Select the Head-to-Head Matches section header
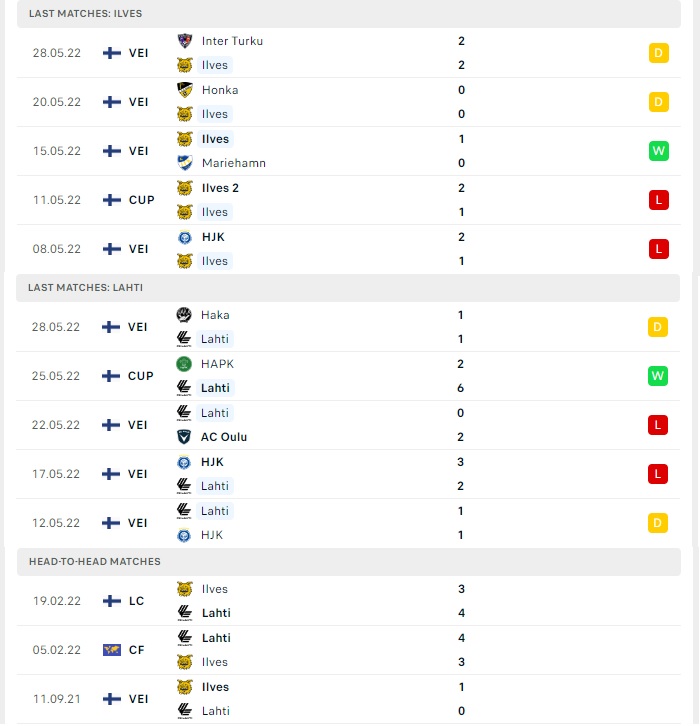The image size is (700, 726). (x=349, y=562)
